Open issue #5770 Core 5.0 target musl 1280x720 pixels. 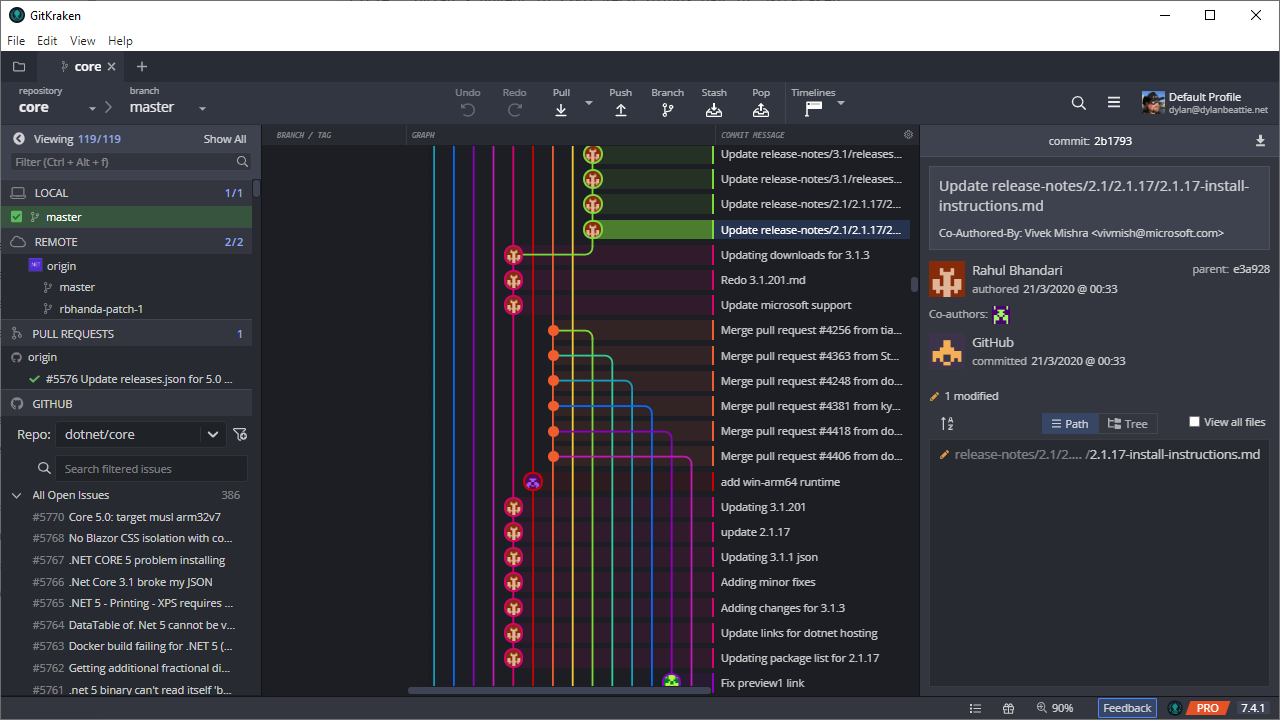126,517
